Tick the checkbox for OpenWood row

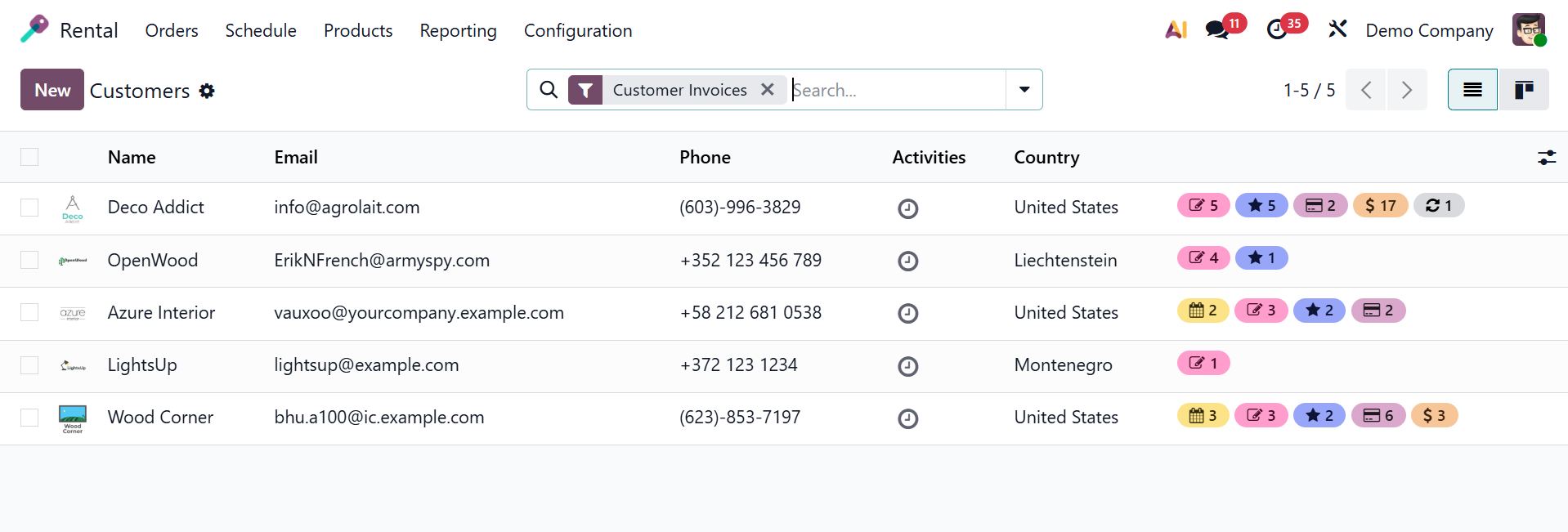[x=29, y=260]
